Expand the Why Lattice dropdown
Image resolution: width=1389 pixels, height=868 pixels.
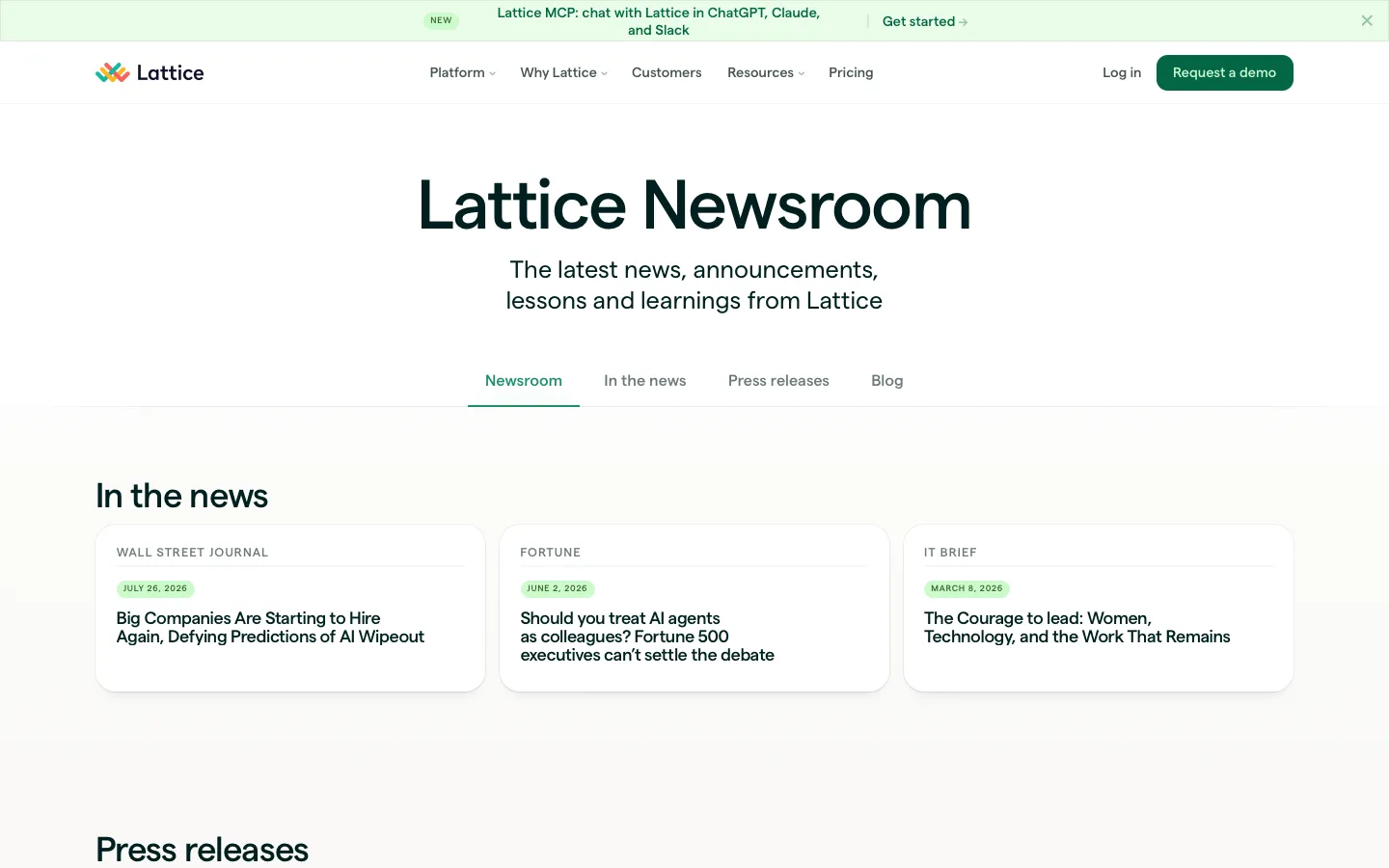click(x=564, y=72)
